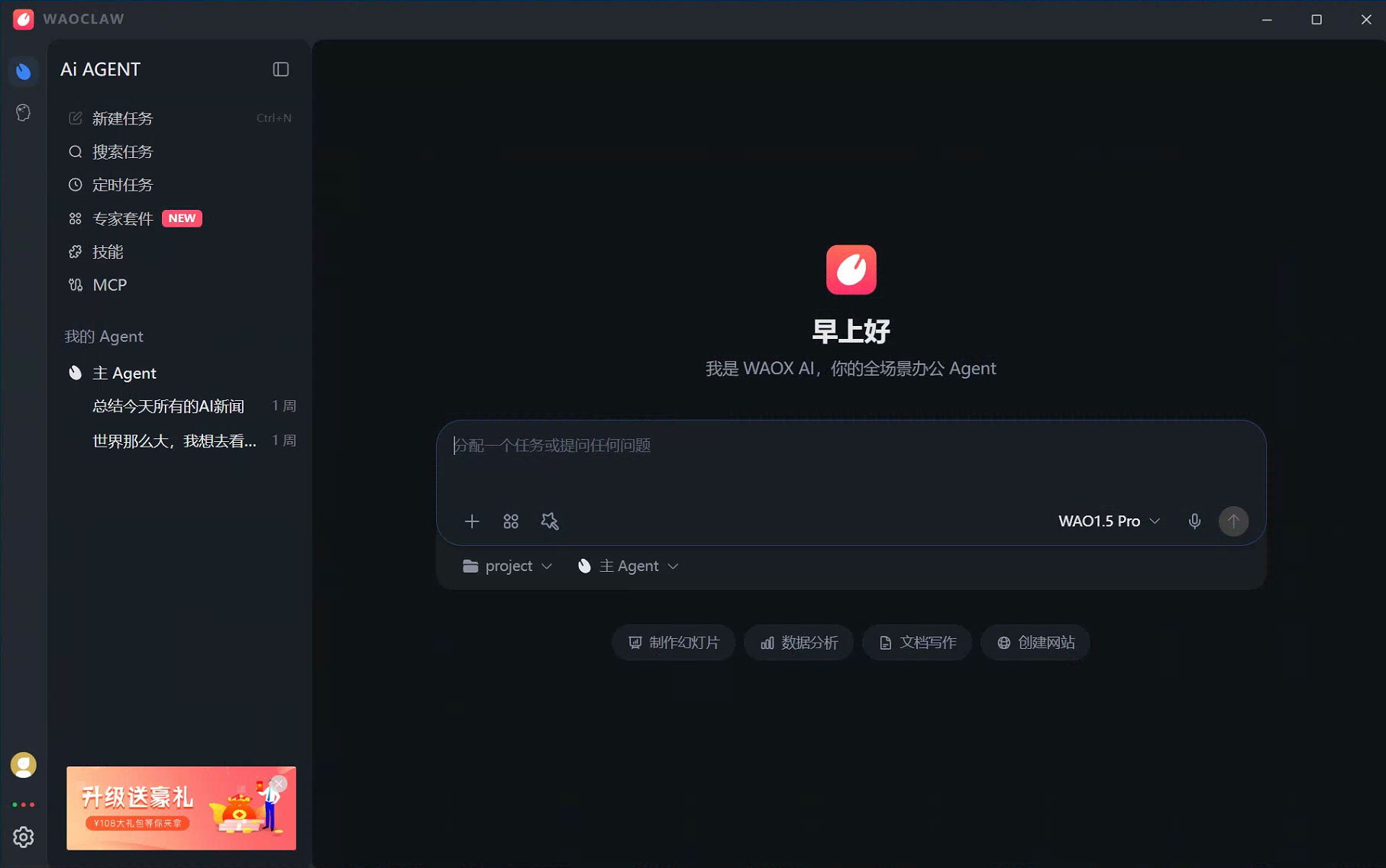The height and width of the screenshot is (868, 1386).
Task: Click the user avatar in left rail
Action: tap(24, 765)
